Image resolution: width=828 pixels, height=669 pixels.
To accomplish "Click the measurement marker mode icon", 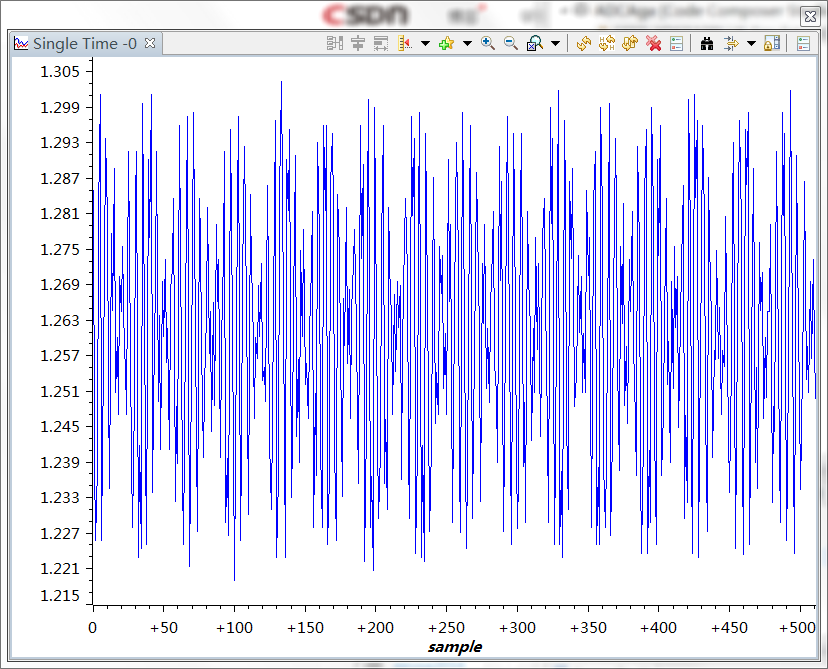I will click(x=405, y=43).
